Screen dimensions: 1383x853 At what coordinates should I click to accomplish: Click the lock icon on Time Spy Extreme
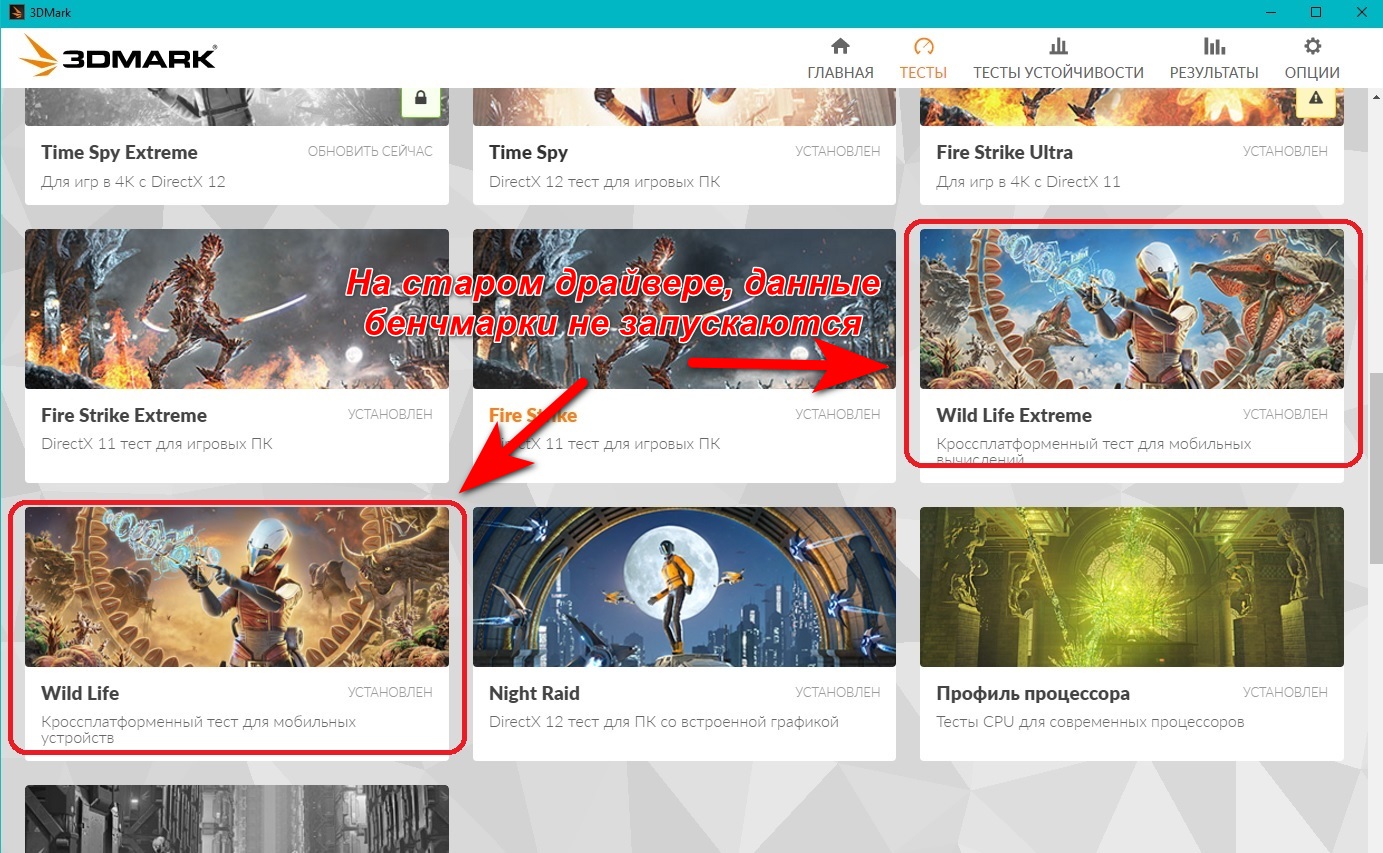pyautogui.click(x=421, y=98)
